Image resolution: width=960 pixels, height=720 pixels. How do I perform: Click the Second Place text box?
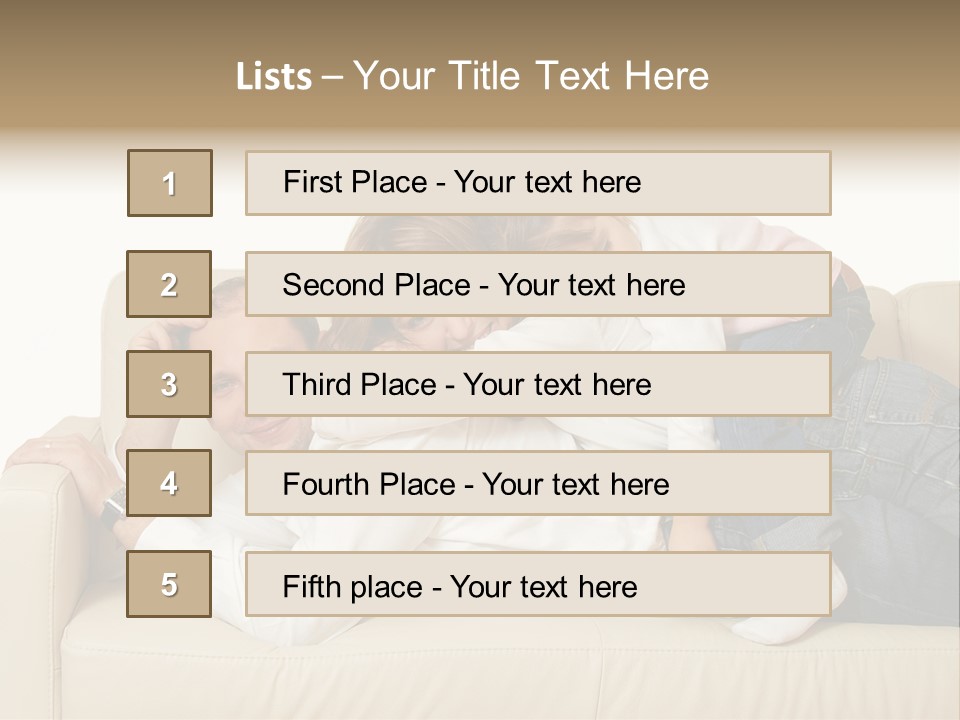538,285
